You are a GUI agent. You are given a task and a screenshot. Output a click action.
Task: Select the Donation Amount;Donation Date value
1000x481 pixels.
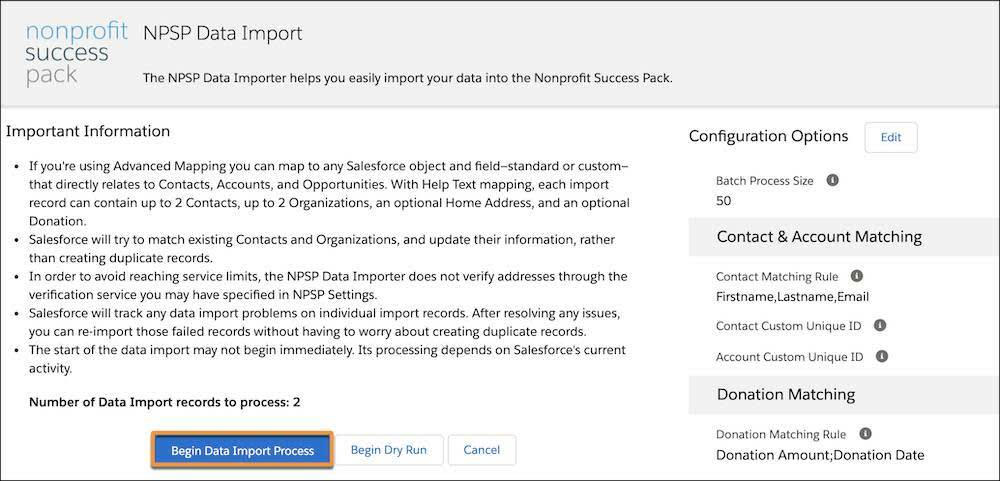pyautogui.click(x=820, y=455)
